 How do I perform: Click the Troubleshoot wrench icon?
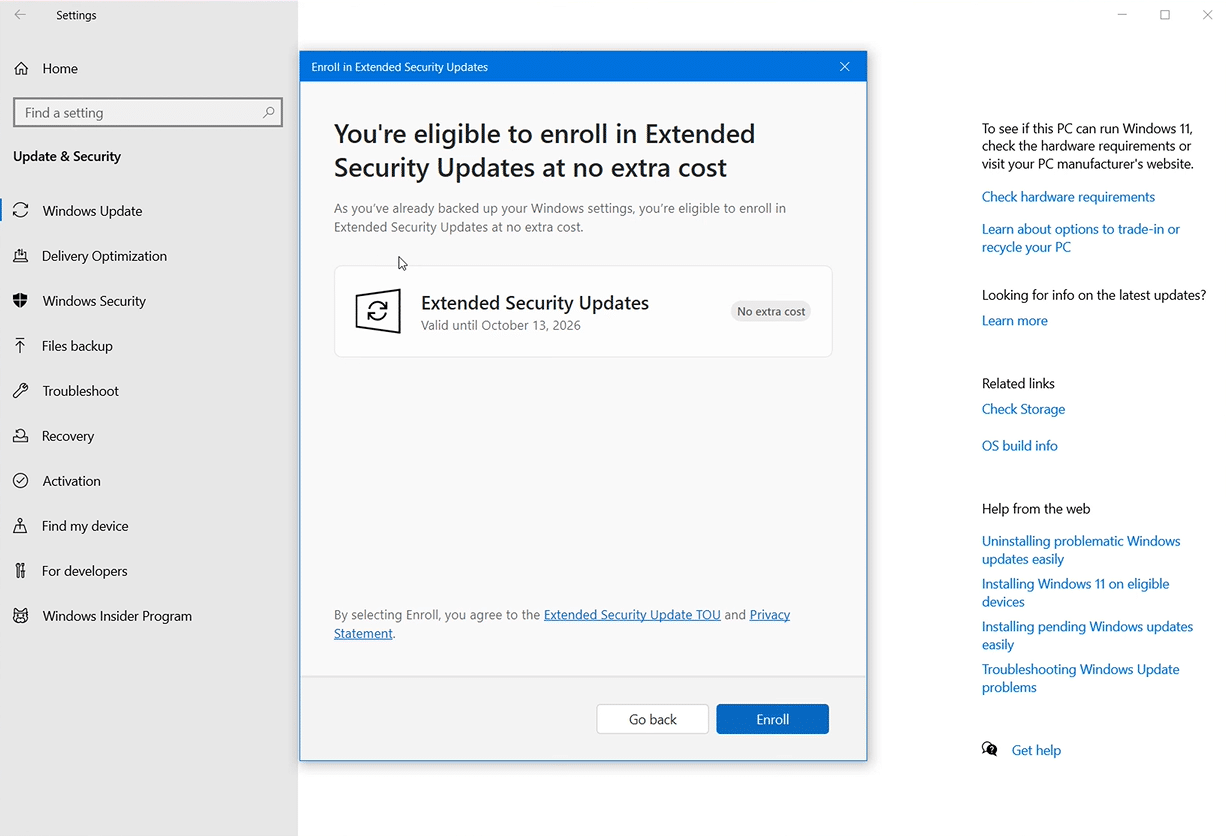click(20, 390)
